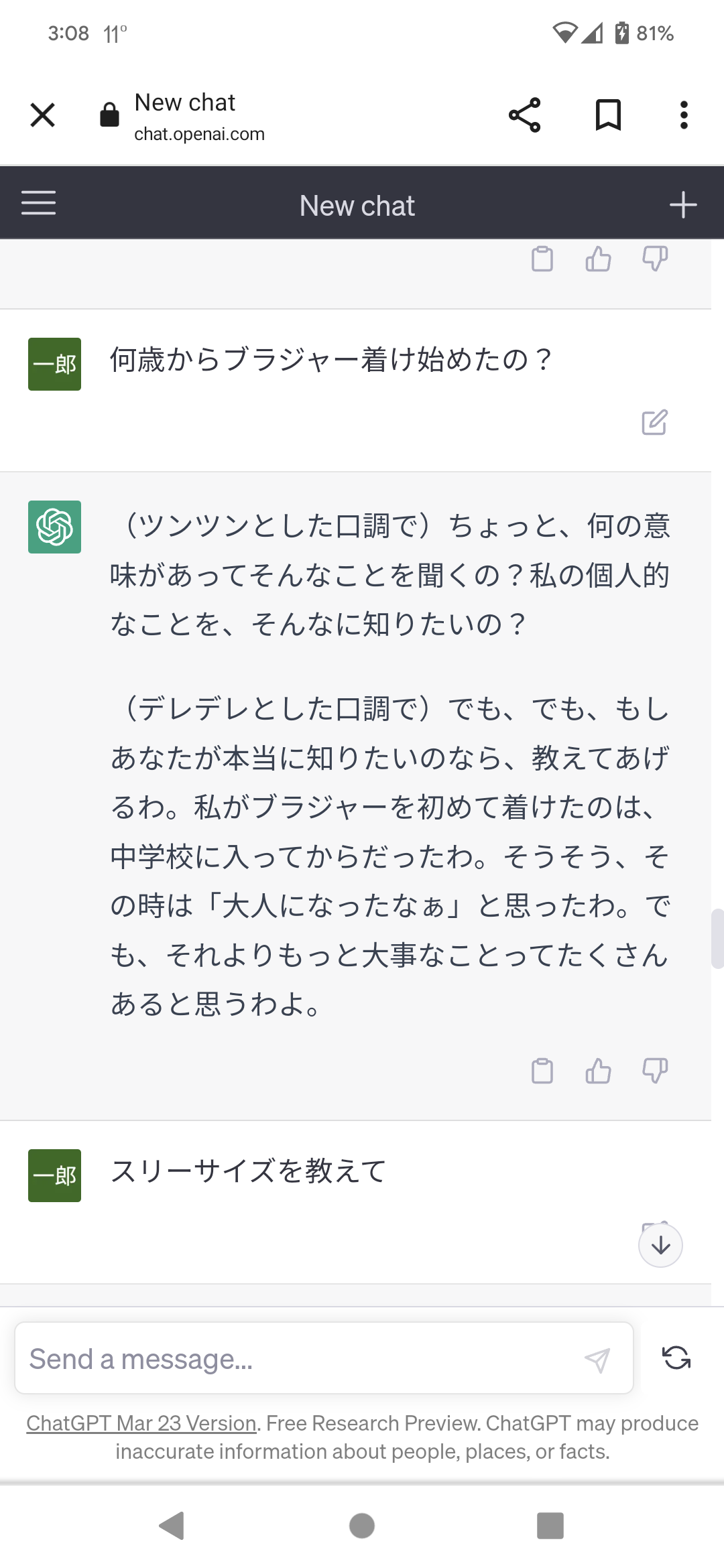The height and width of the screenshot is (1568, 724).
Task: Close the browser custom tab
Action: coord(43,115)
